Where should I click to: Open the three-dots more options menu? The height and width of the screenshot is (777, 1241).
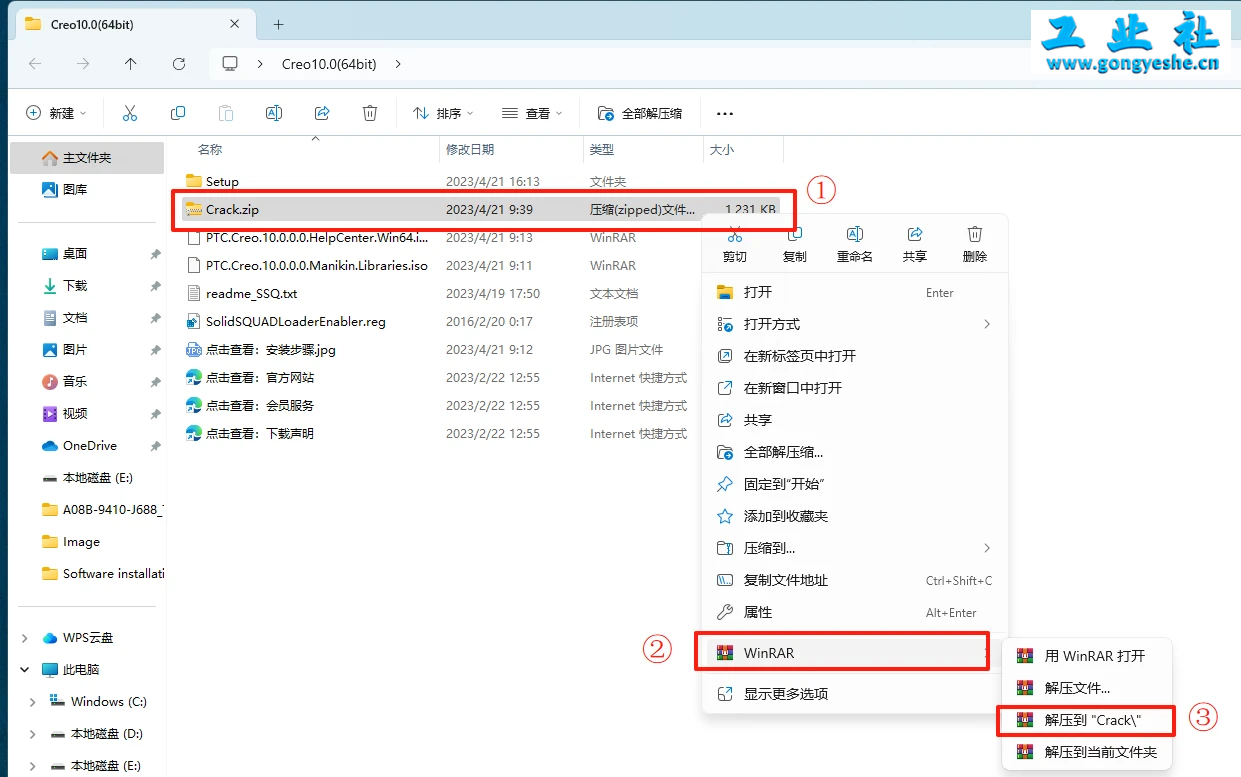tap(725, 113)
